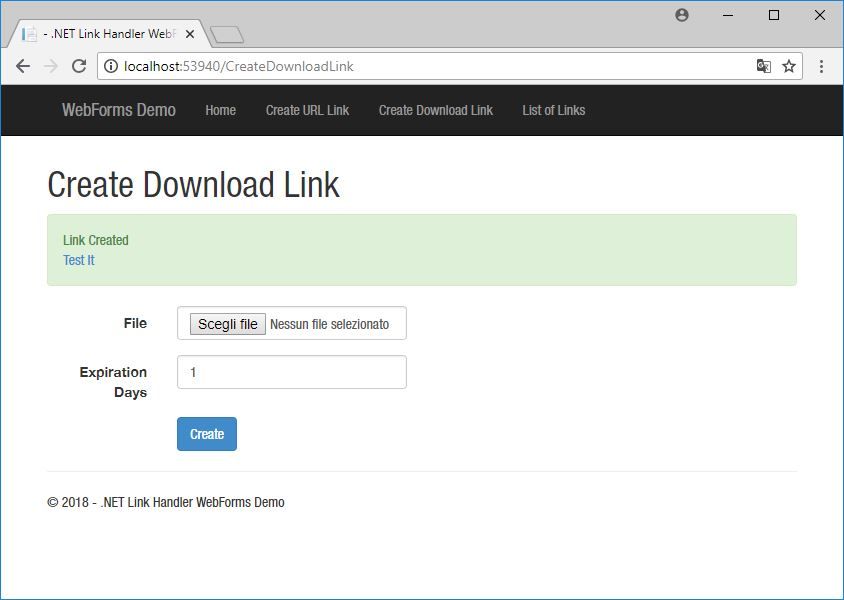Click the Expiration Days input field
Screen dimensions: 844x600
(x=292, y=372)
